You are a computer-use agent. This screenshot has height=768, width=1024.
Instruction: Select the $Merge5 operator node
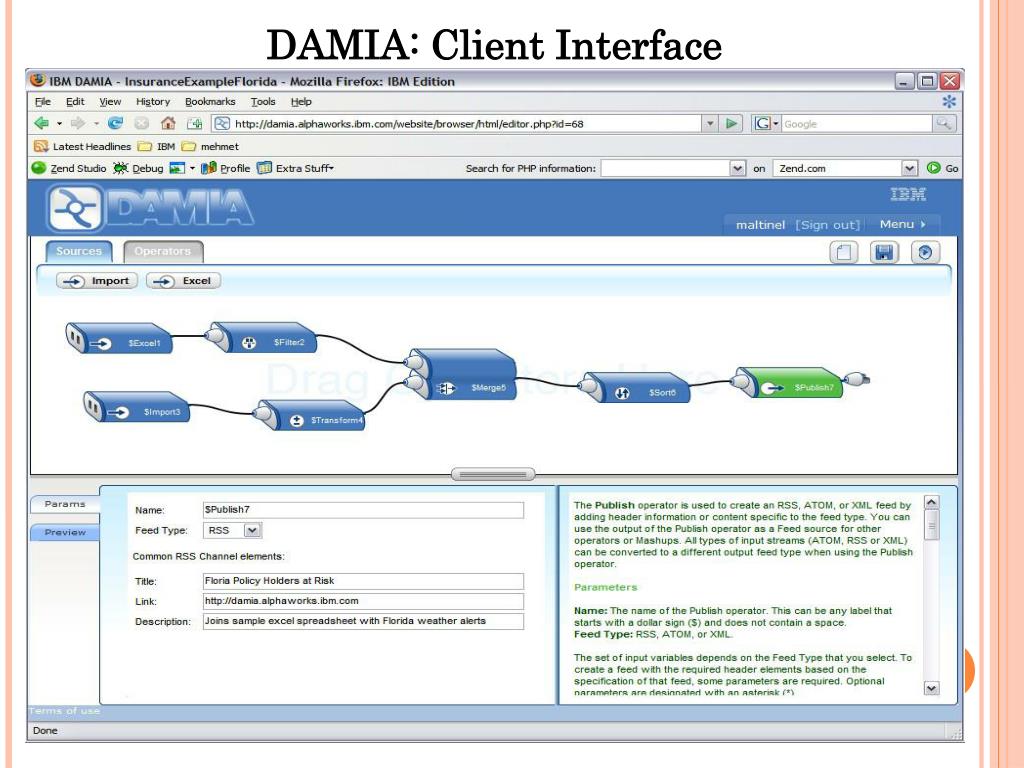coord(460,374)
